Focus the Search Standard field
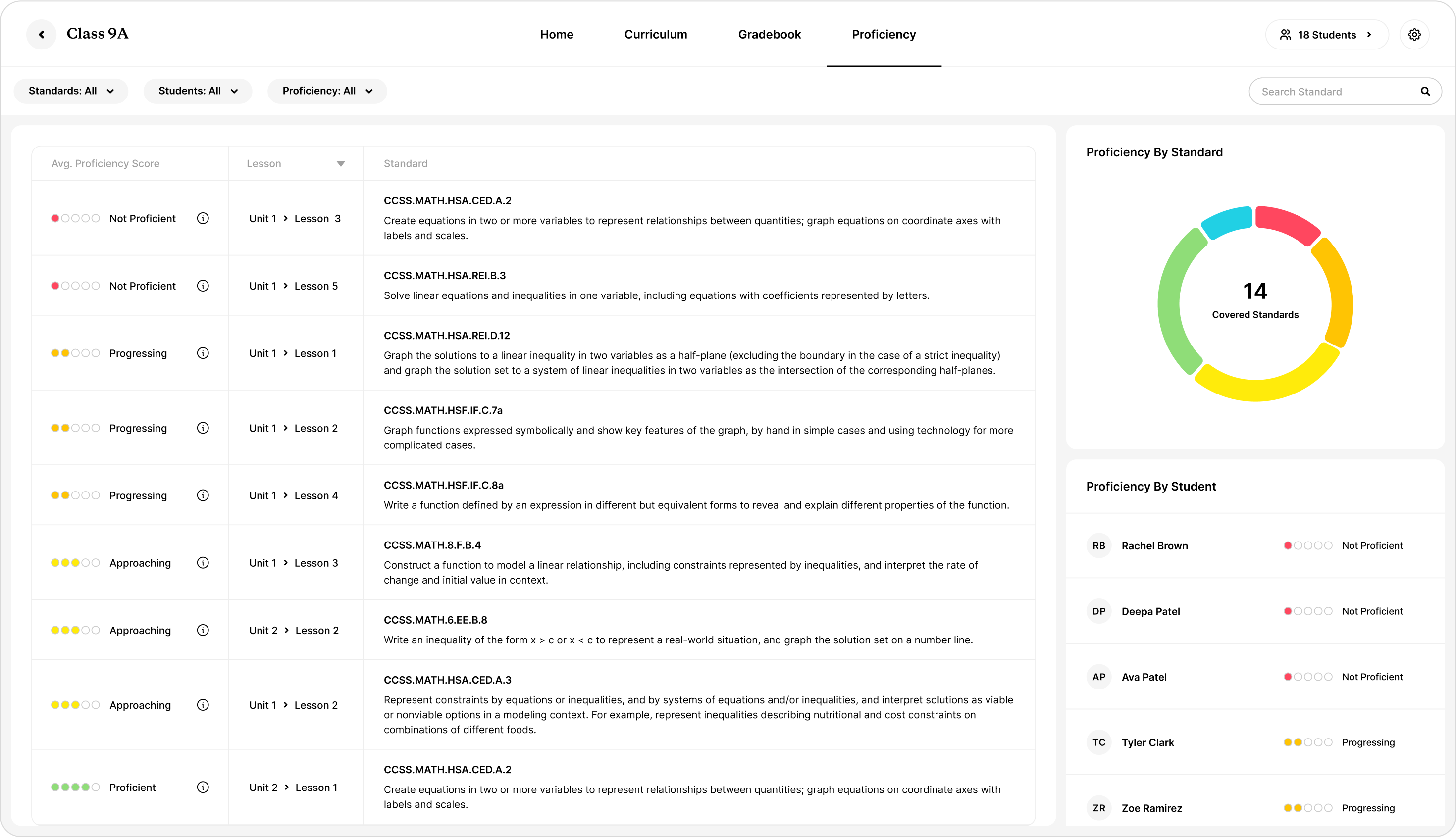The height and width of the screenshot is (837, 1456). click(1334, 92)
